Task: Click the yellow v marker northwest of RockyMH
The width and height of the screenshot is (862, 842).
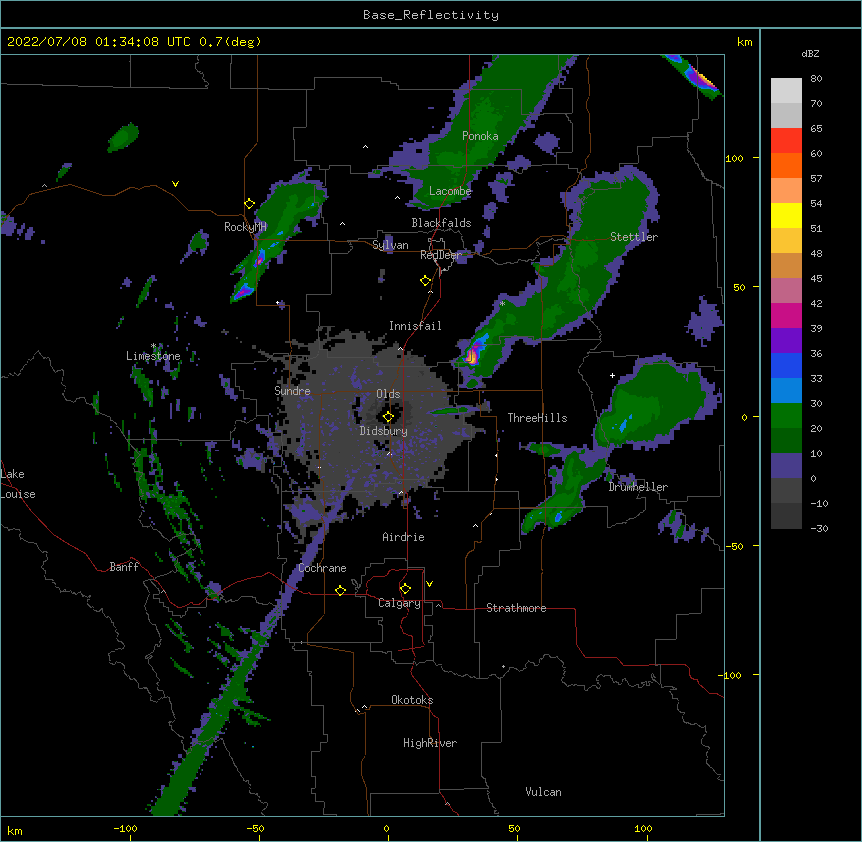Action: (175, 184)
